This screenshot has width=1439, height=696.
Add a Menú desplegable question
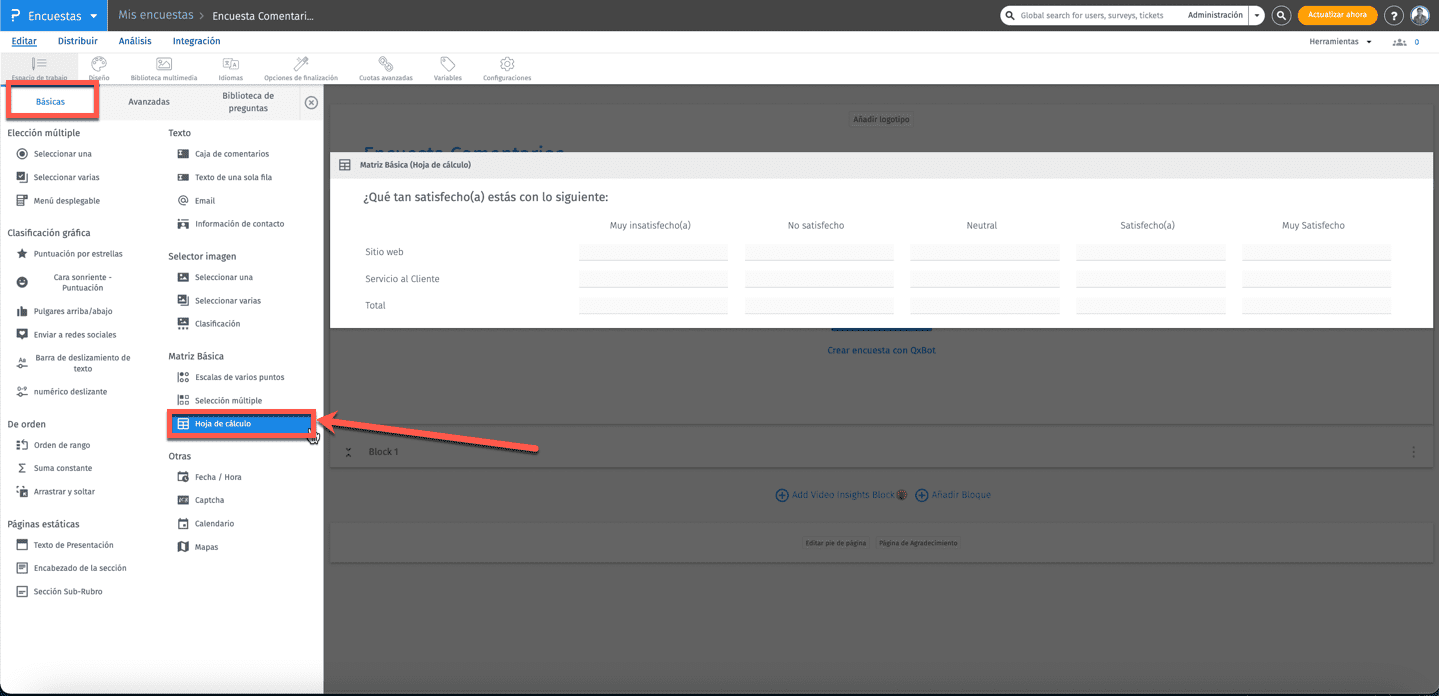pos(58,201)
